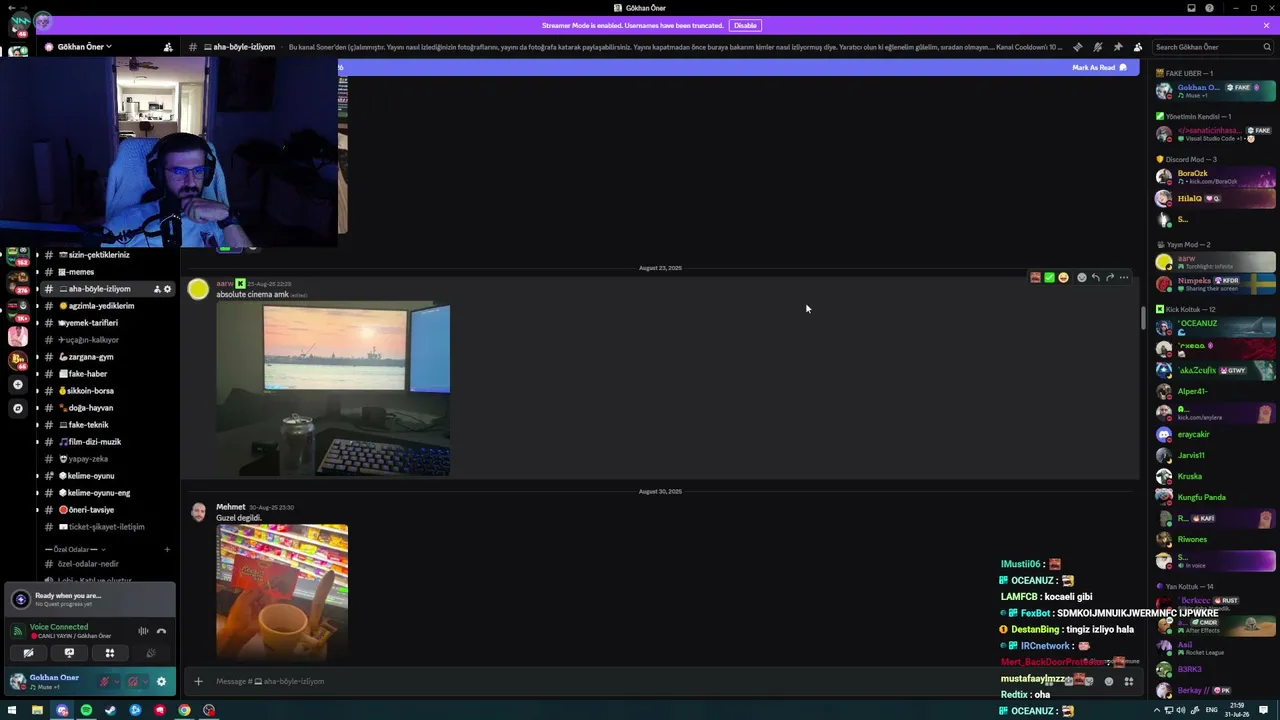The image size is (1280, 720).
Task: Open the Kungfu Panda member profile
Action: click(x=1215, y=497)
